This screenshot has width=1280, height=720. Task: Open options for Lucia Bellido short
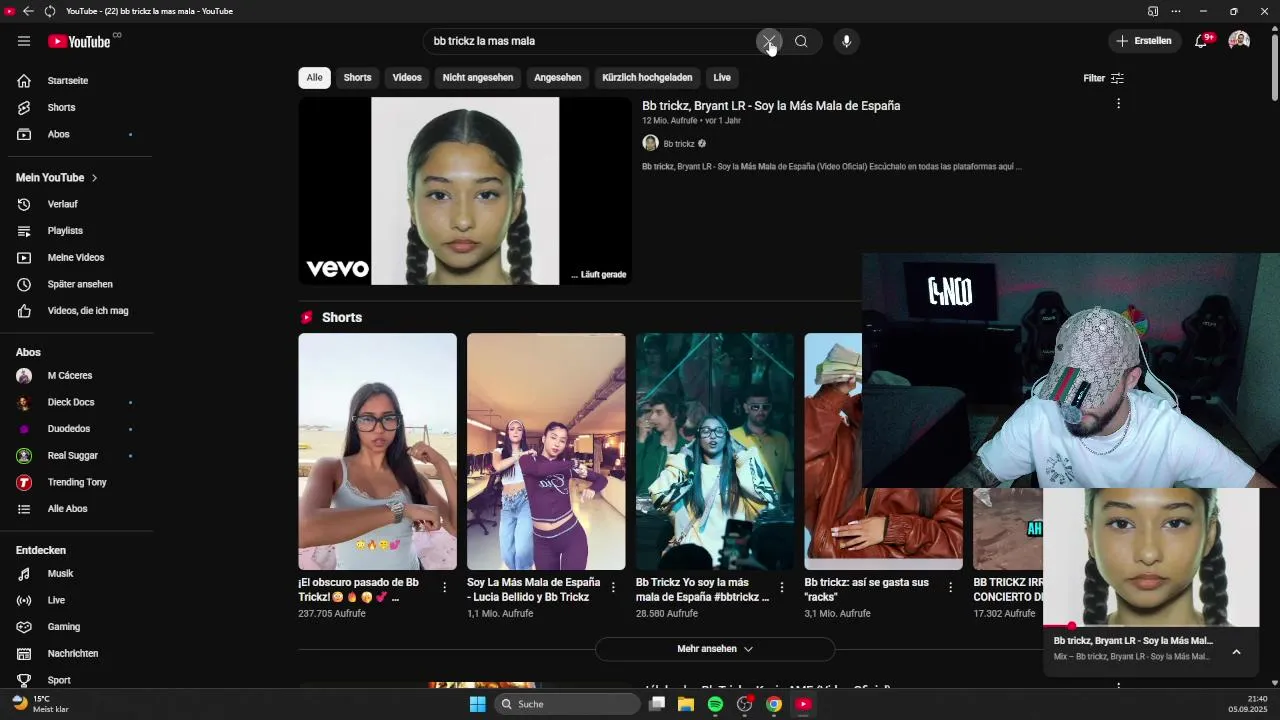[x=613, y=588]
